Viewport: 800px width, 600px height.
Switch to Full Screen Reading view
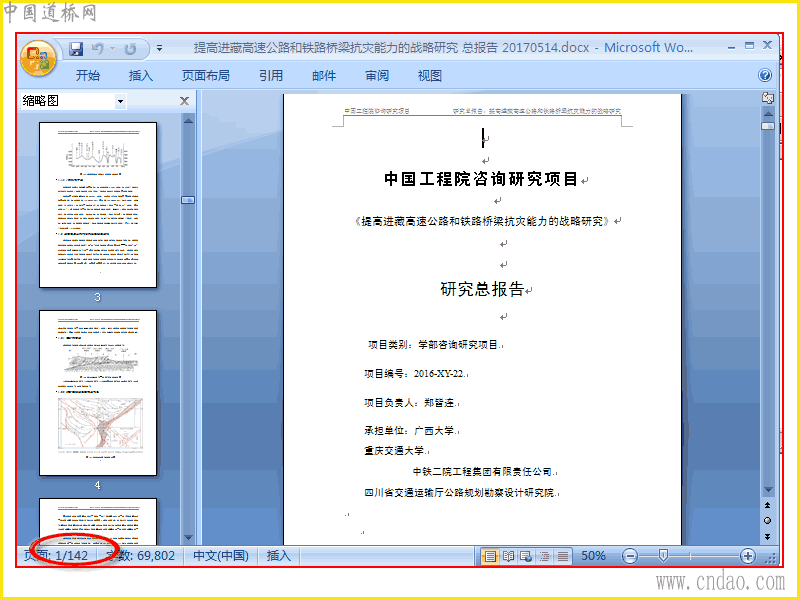click(x=508, y=556)
